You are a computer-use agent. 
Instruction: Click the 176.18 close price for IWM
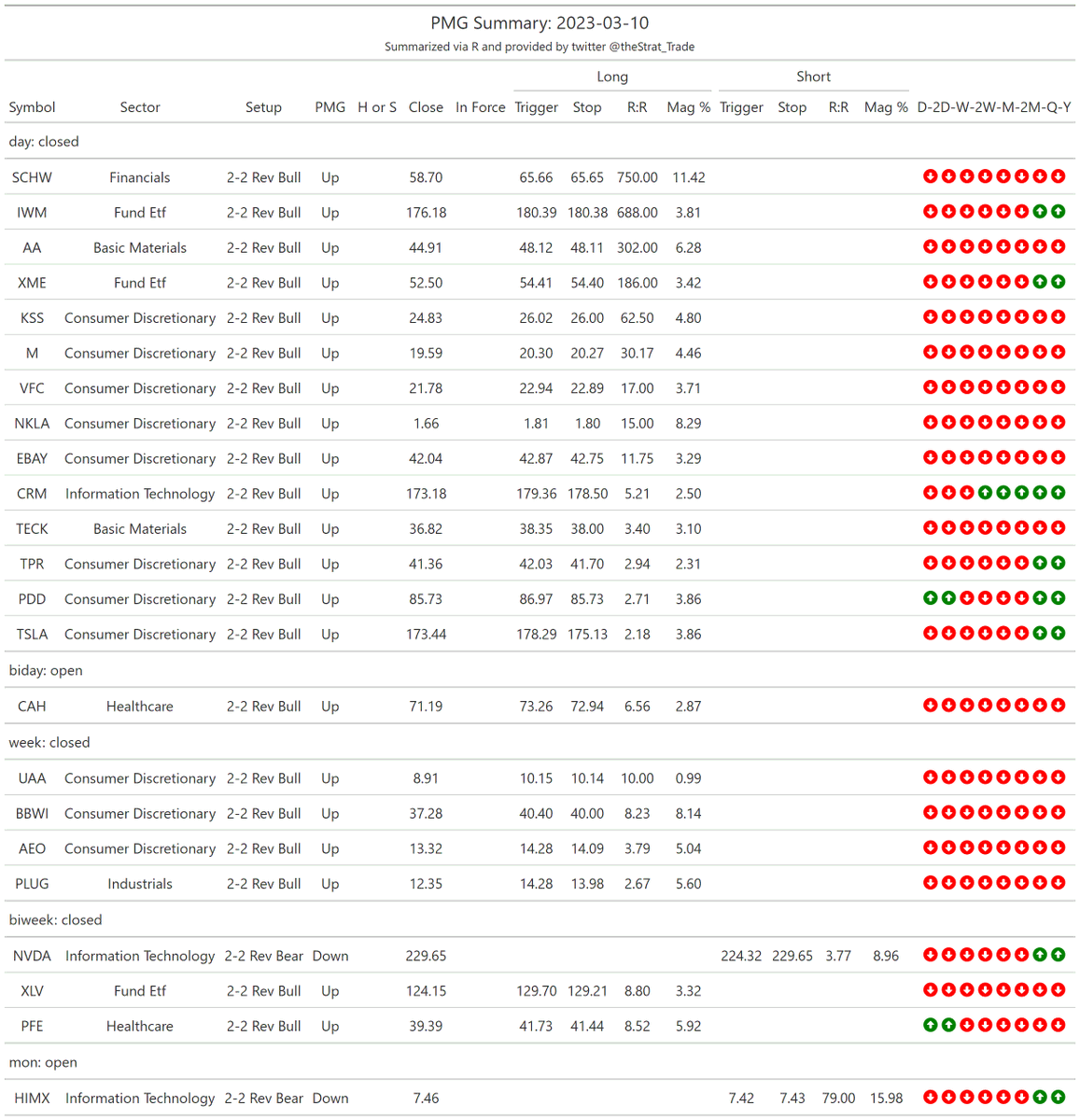coord(426,213)
